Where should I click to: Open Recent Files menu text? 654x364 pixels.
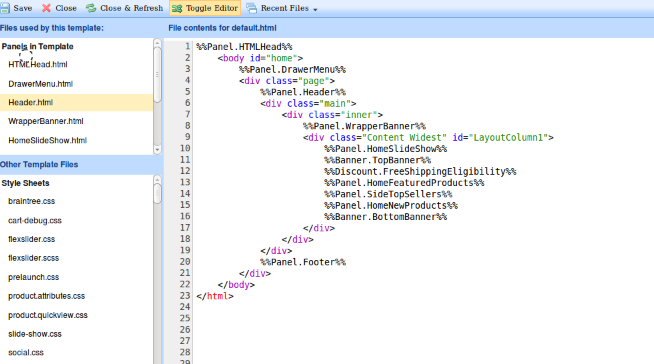[284, 8]
